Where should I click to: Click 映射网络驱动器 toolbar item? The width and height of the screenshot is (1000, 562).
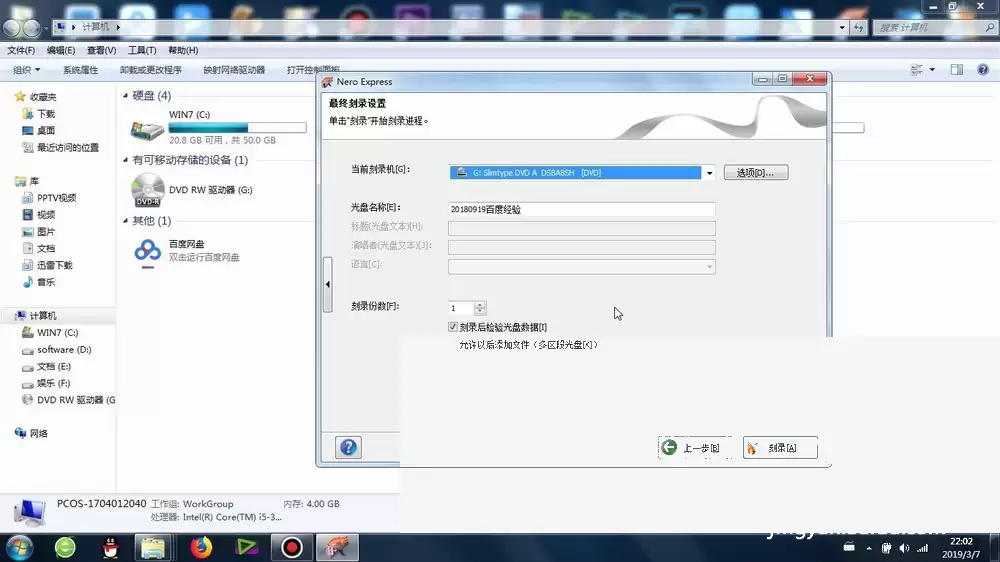coord(234,70)
